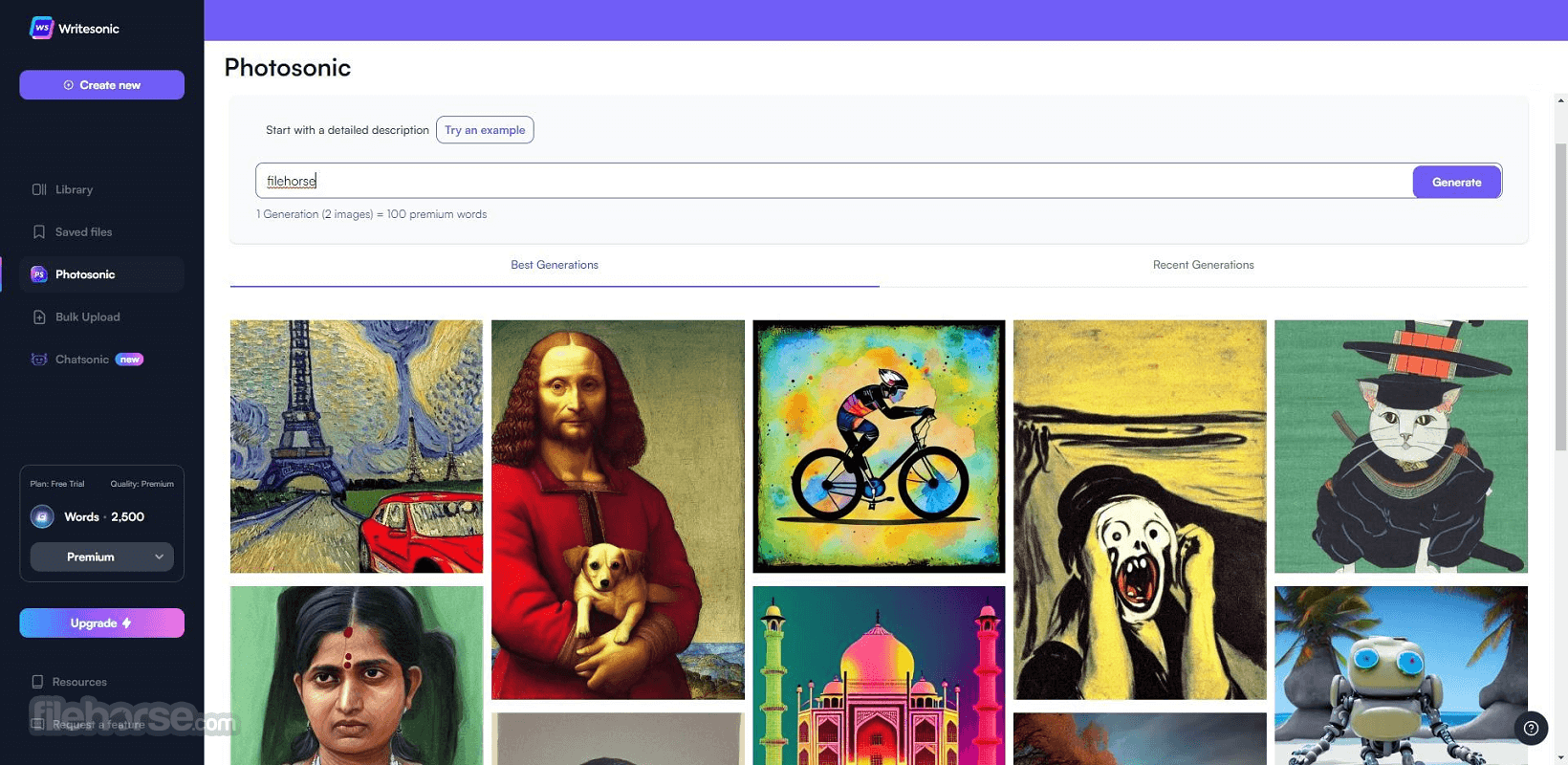Viewport: 1568px width, 765px height.
Task: Click the Create new button
Action: 101,85
